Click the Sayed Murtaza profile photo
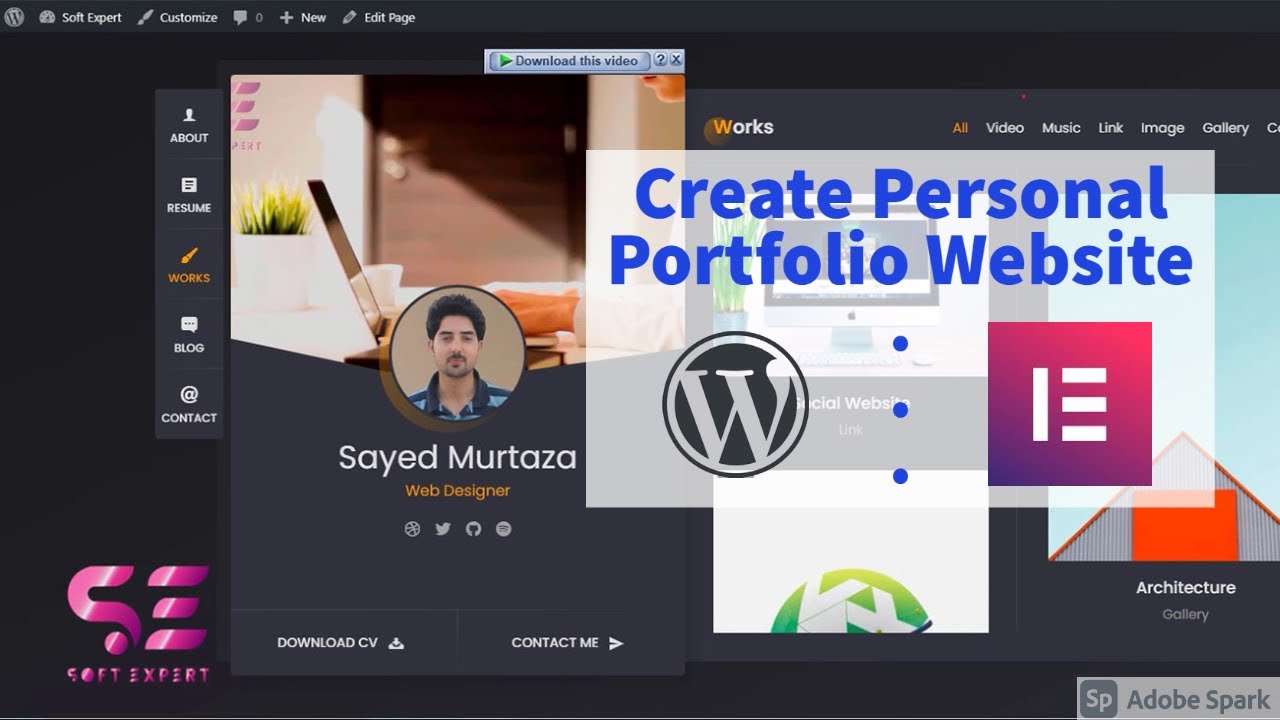This screenshot has height=720, width=1280. [457, 354]
